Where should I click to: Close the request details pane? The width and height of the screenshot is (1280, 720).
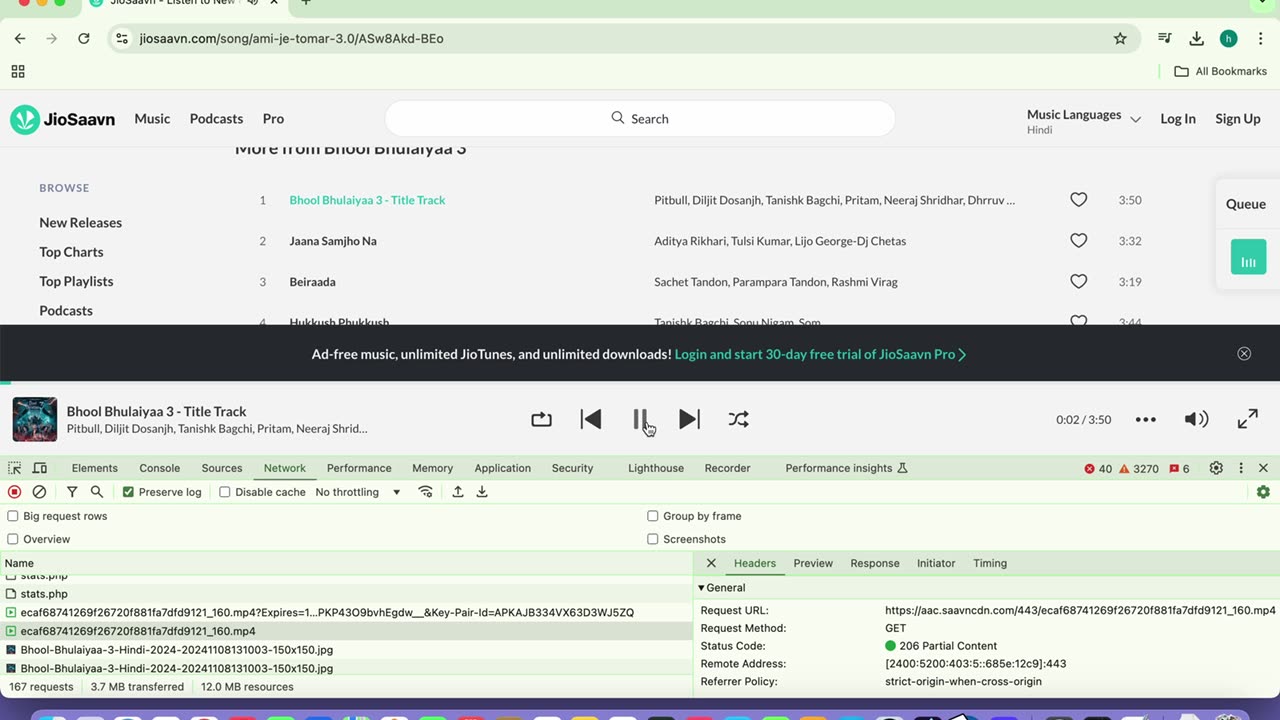(711, 563)
